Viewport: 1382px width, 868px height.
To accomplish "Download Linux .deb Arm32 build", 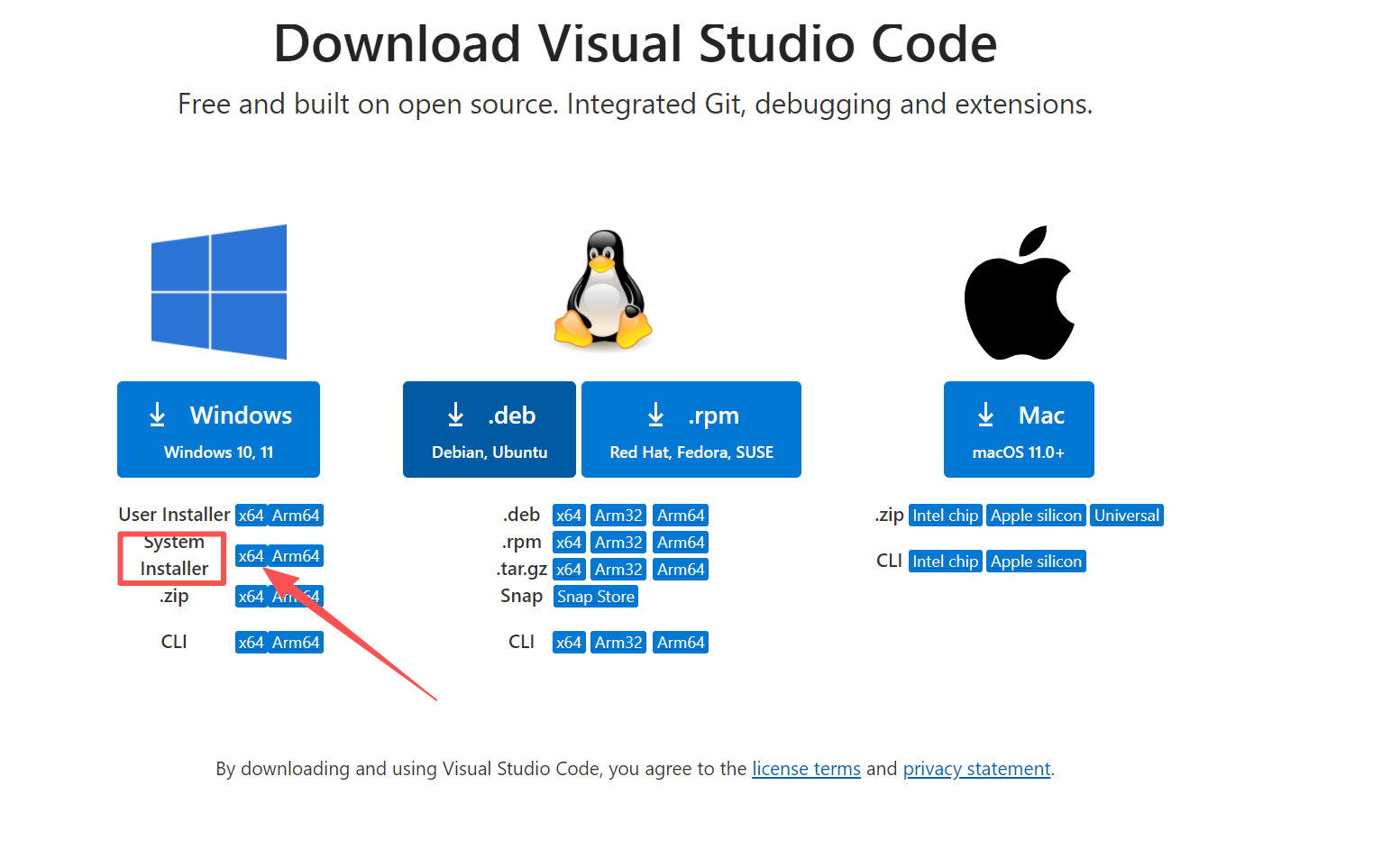I will [x=618, y=516].
